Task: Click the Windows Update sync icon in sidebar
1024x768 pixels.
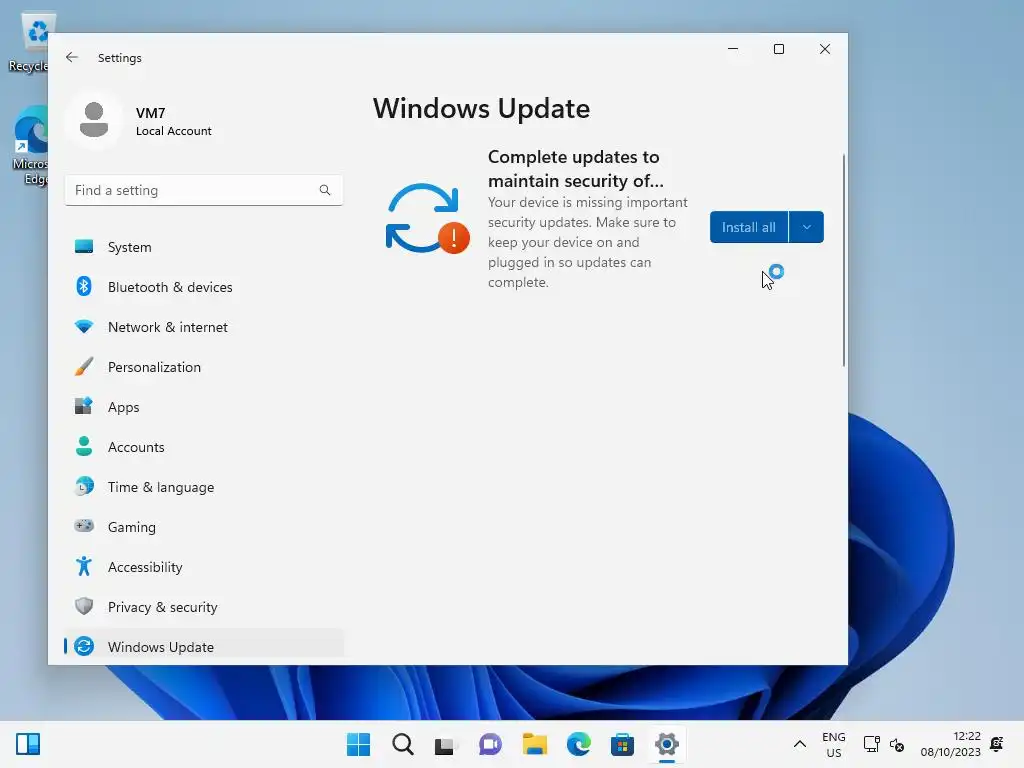Action: [84, 647]
